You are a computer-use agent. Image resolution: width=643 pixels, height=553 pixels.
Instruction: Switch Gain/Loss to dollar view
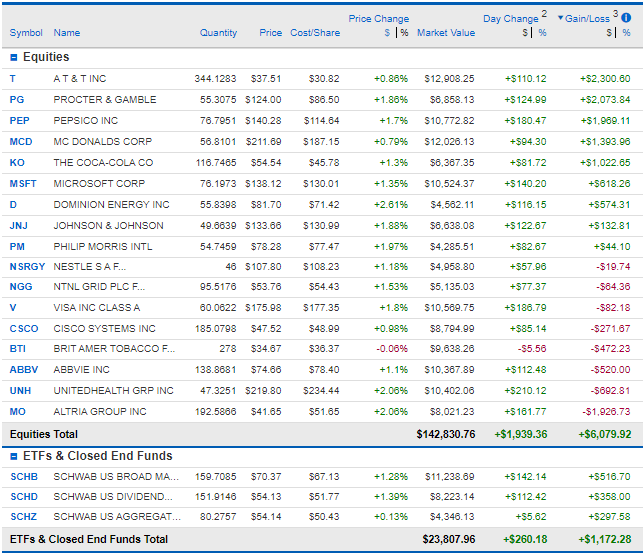click(x=609, y=33)
